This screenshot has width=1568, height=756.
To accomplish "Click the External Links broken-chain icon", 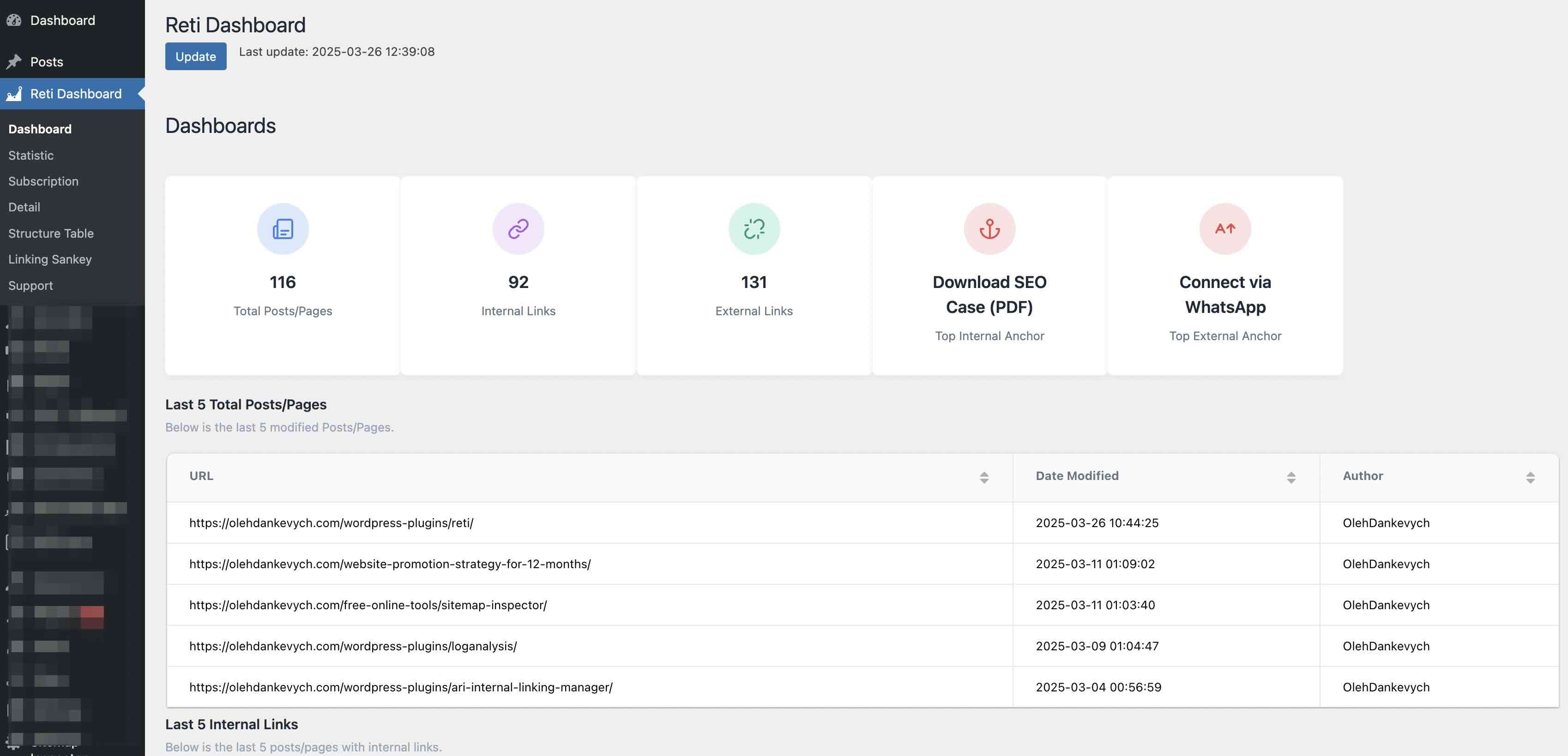I will point(754,229).
